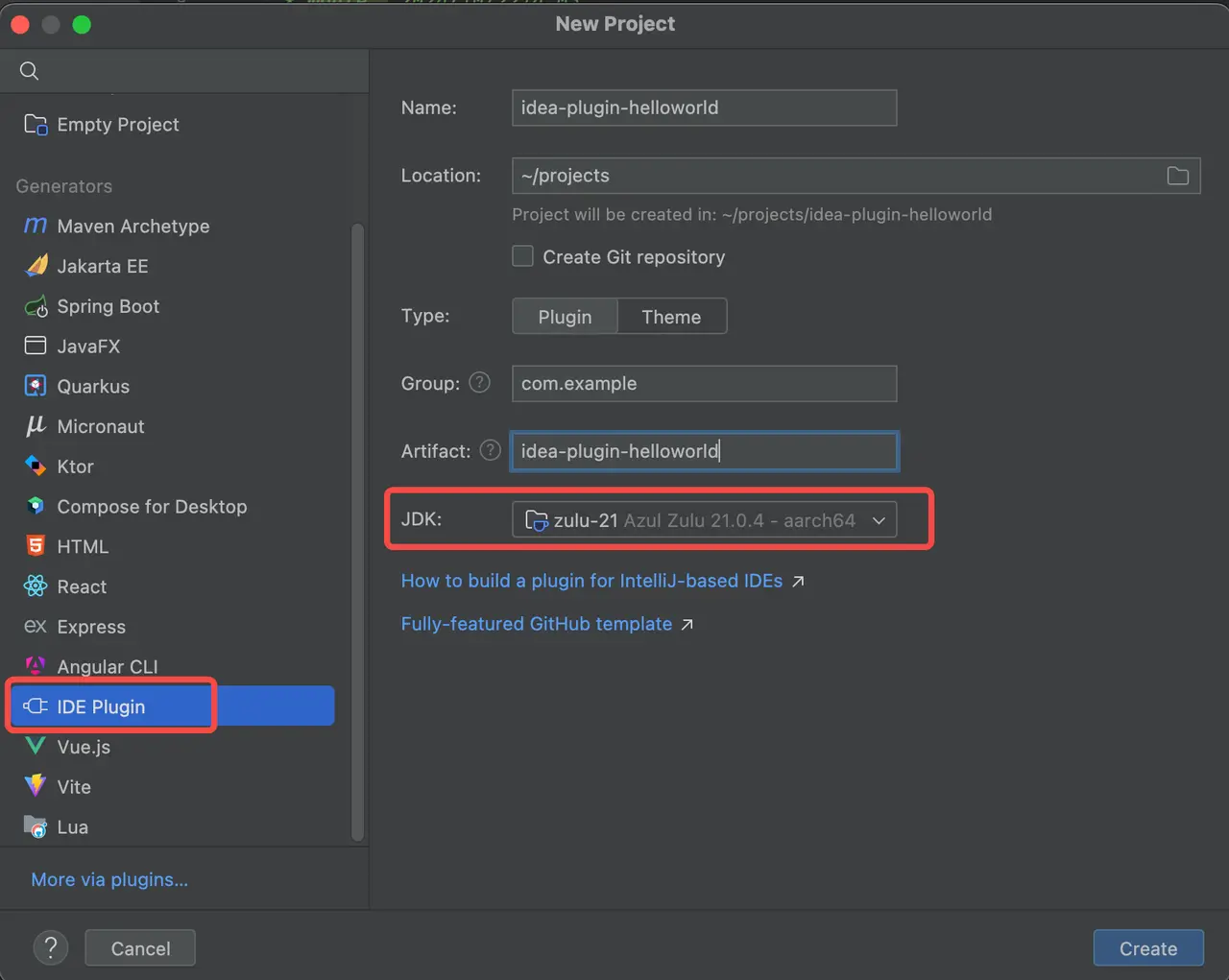
Task: Click the search magnifier icon
Action: (29, 71)
